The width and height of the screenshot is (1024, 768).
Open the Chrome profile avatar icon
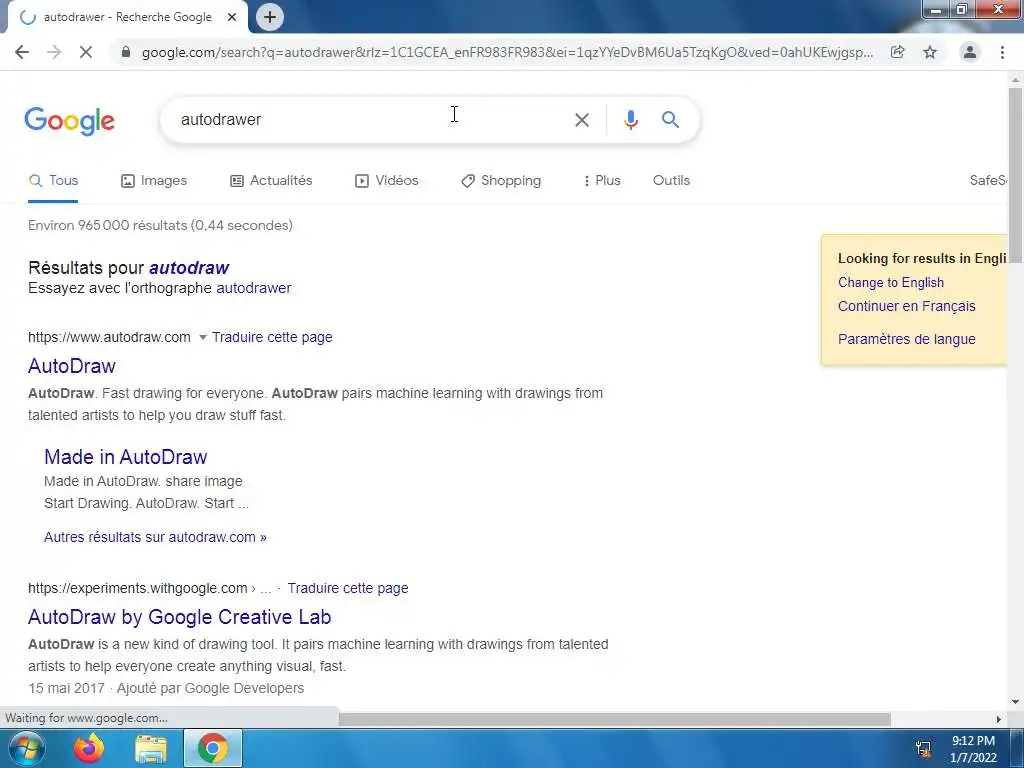(970, 52)
